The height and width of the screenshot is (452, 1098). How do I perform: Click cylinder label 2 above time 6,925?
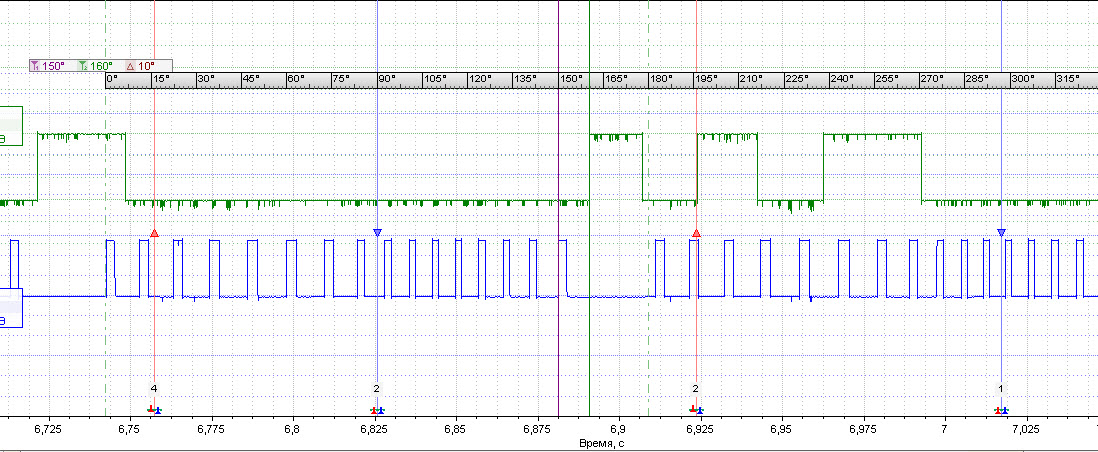pos(695,388)
